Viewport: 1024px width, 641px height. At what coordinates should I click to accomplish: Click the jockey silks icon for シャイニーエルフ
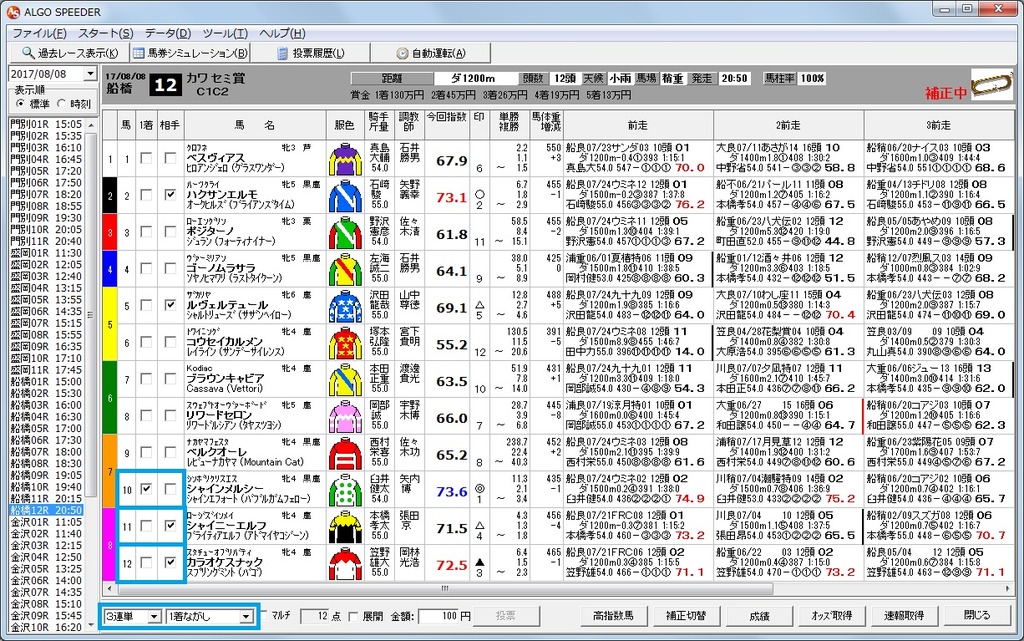345,525
